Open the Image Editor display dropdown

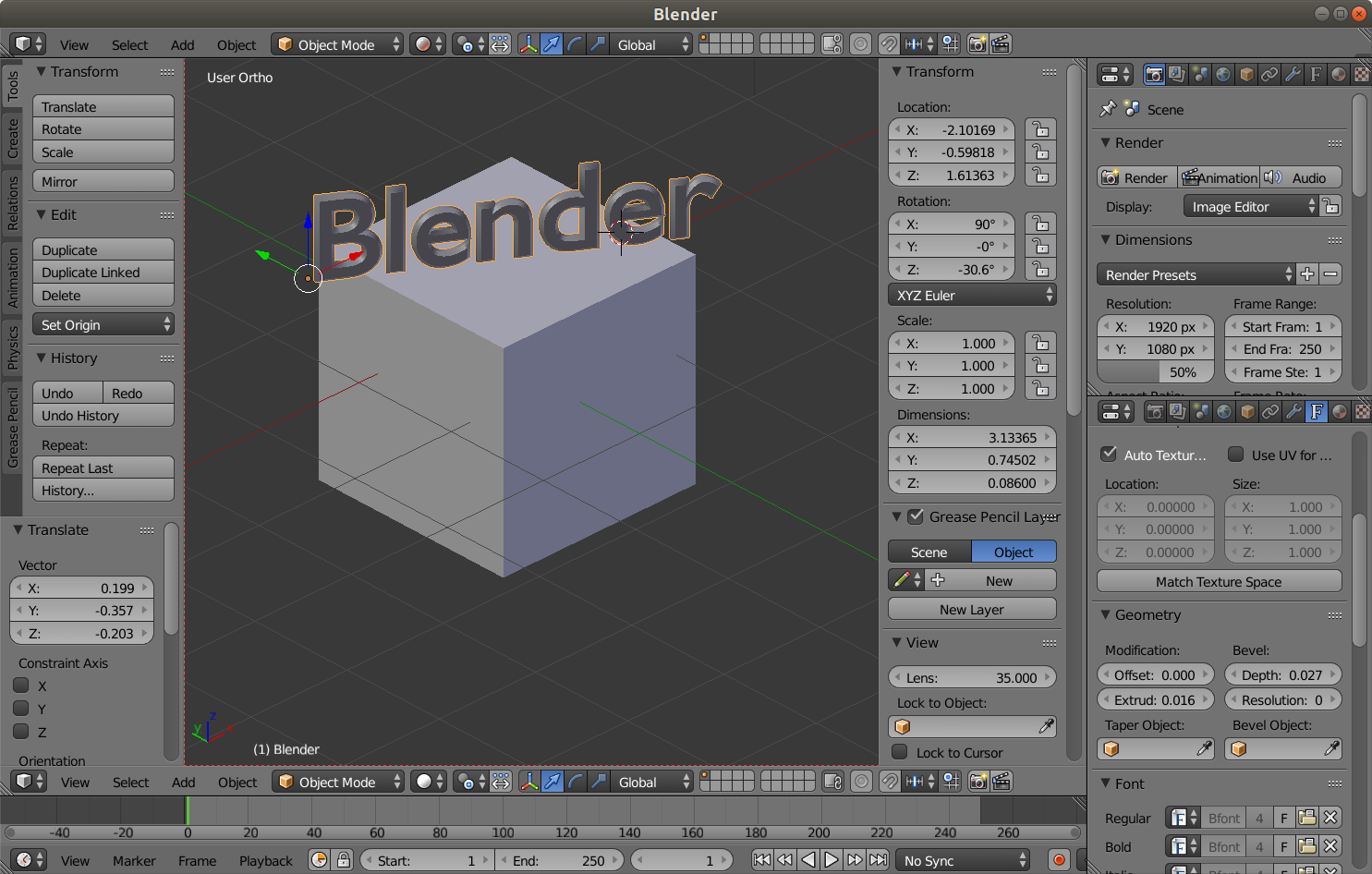tap(1251, 207)
